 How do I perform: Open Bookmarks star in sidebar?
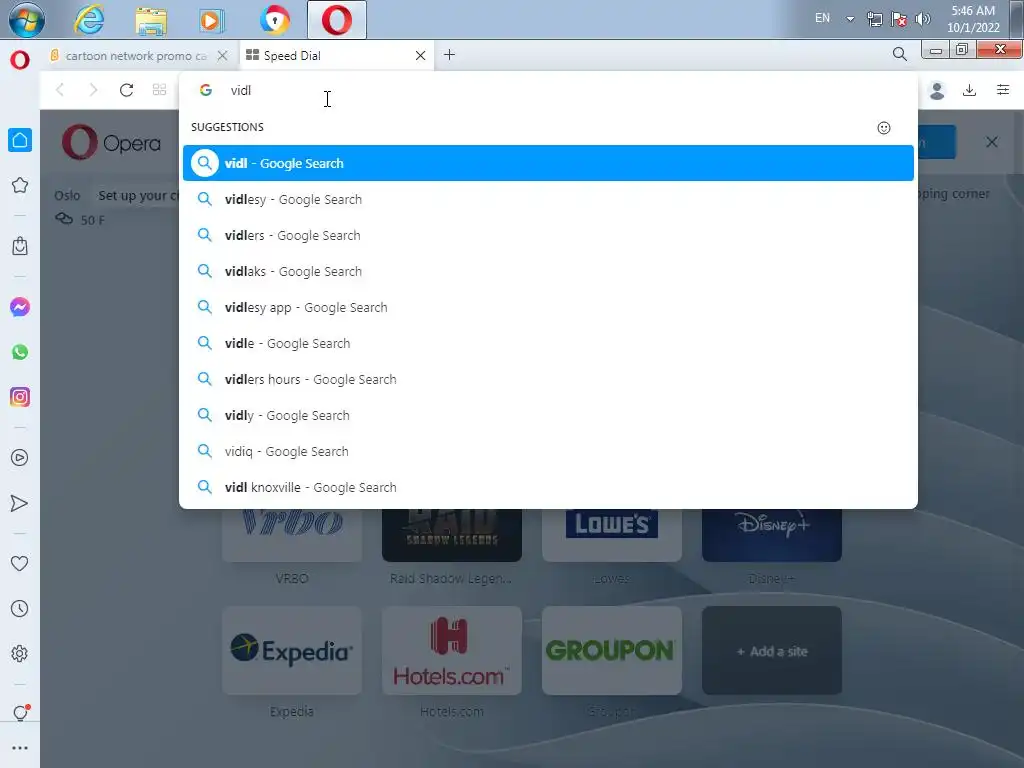pyautogui.click(x=20, y=185)
